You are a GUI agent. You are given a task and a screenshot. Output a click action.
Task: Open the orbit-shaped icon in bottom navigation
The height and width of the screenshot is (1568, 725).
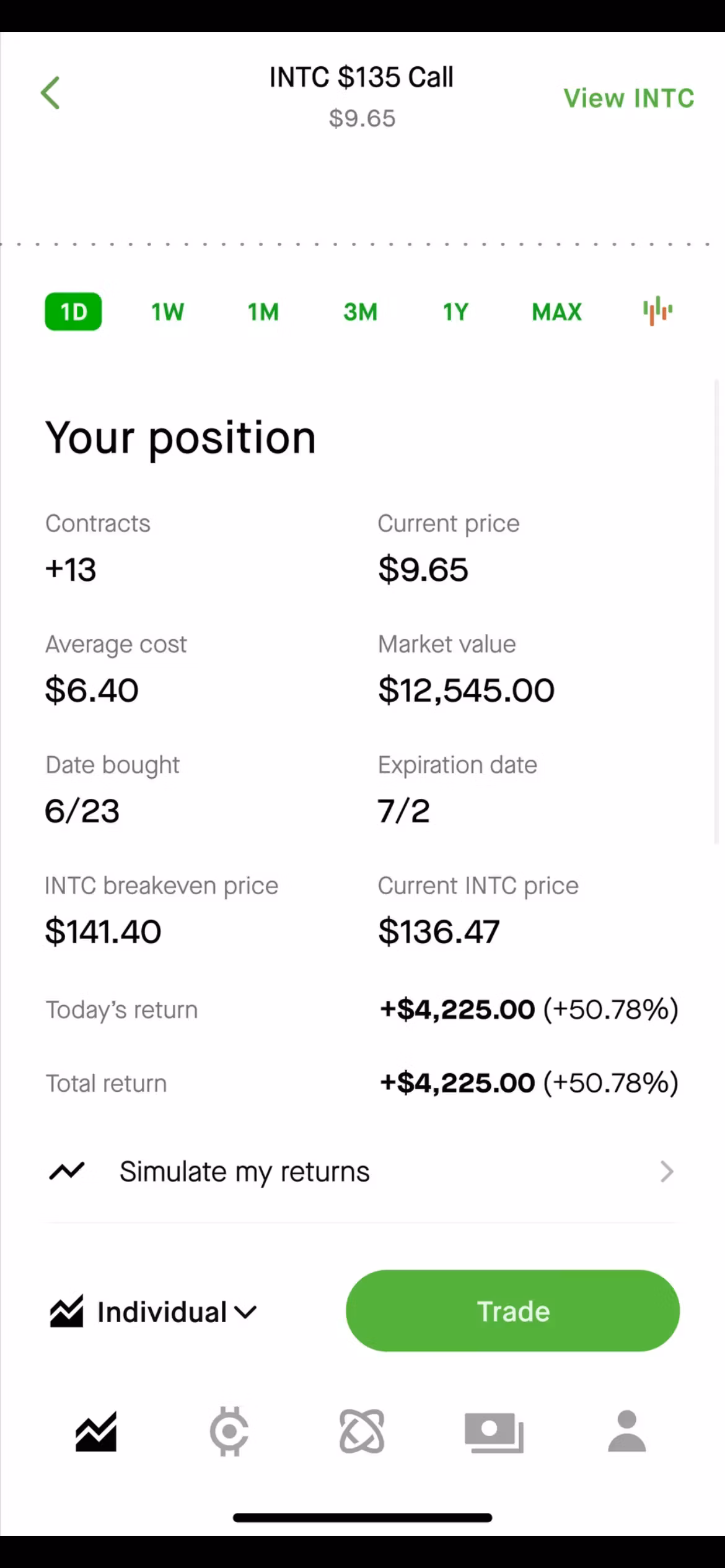point(362,1432)
